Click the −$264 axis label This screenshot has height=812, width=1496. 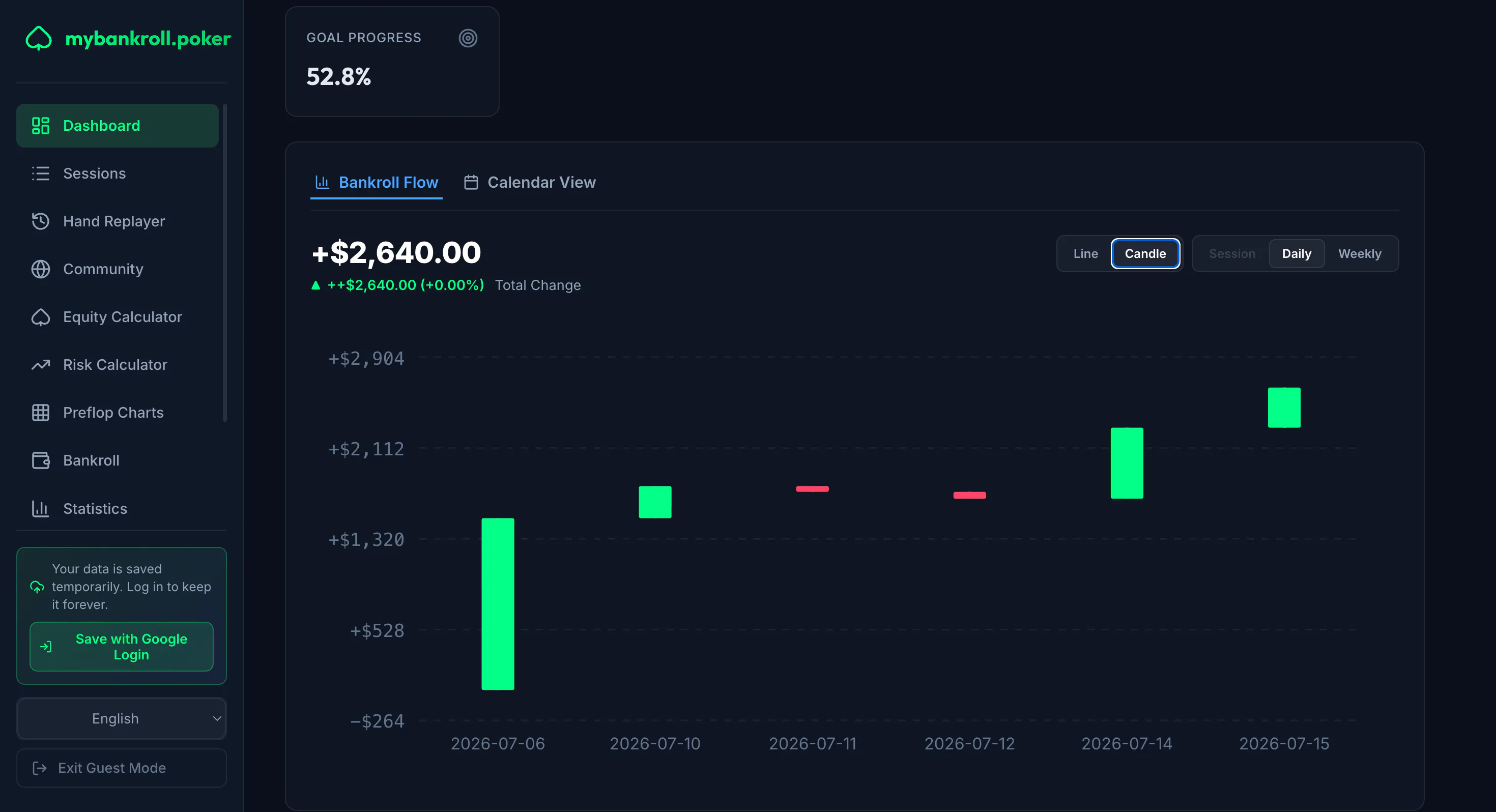377,721
